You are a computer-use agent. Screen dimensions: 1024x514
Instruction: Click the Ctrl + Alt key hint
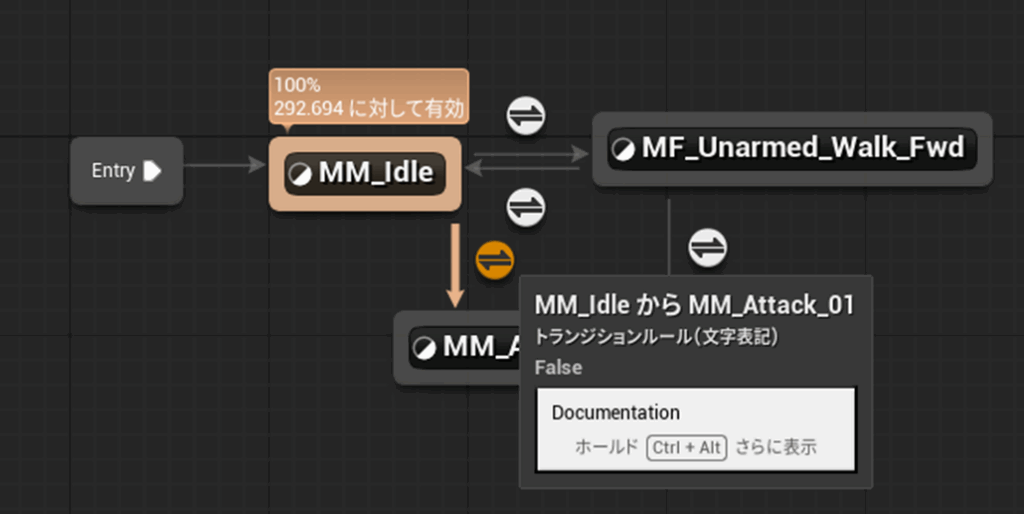686,447
